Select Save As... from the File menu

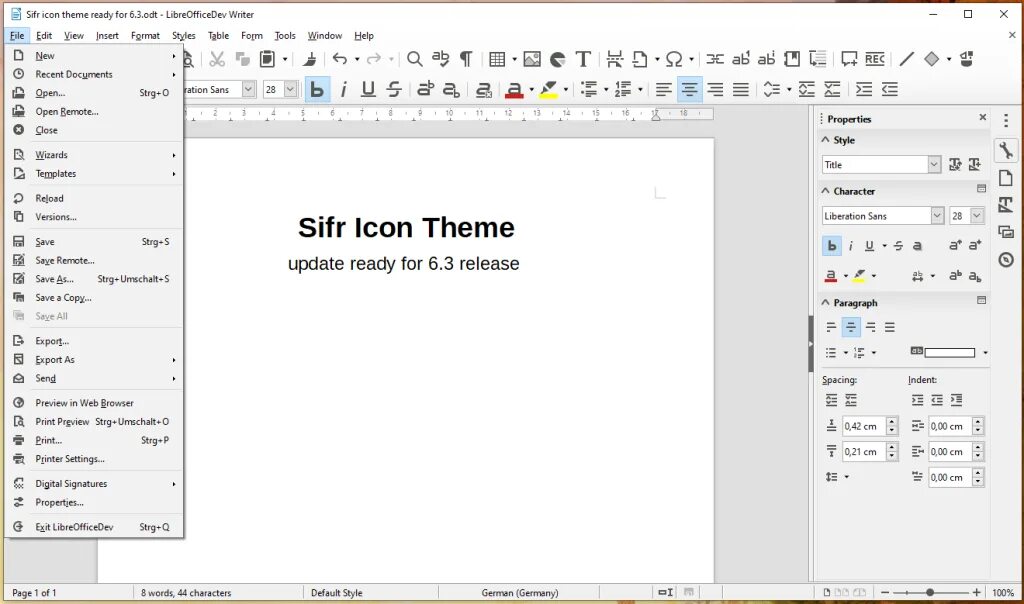coord(95,279)
